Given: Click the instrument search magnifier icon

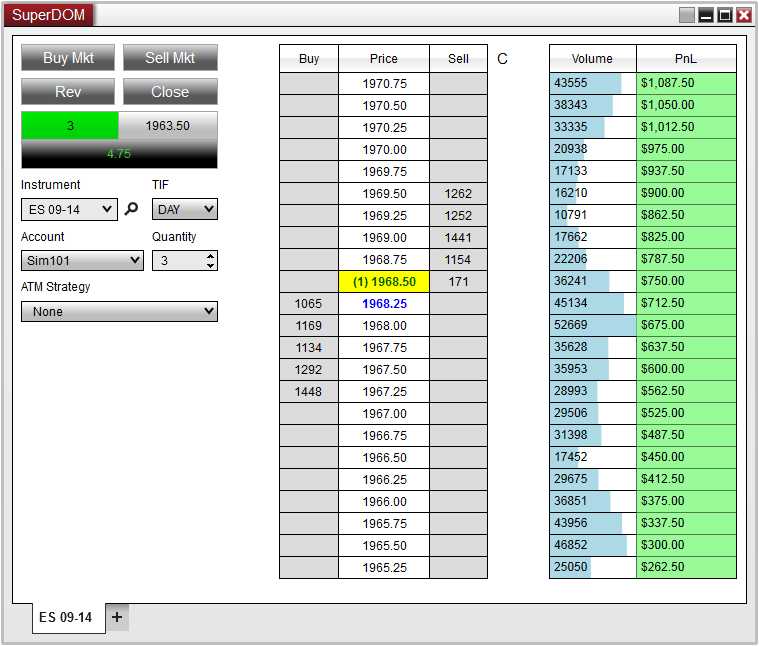Looking at the screenshot, I should 131,210.
